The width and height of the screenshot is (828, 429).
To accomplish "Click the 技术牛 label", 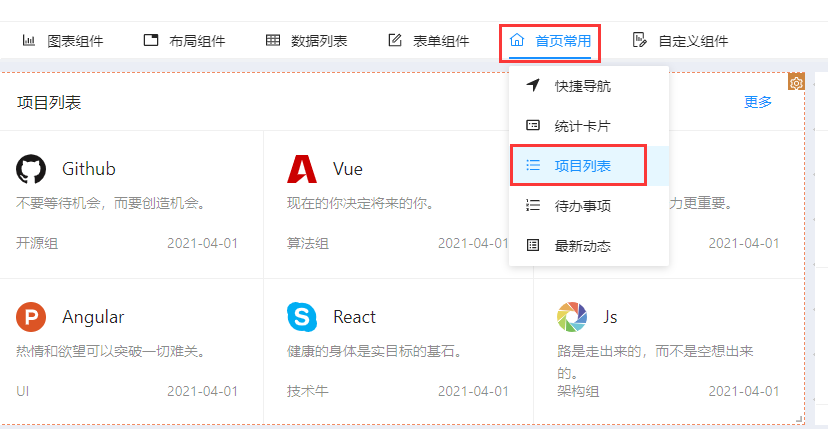I will pos(308,391).
